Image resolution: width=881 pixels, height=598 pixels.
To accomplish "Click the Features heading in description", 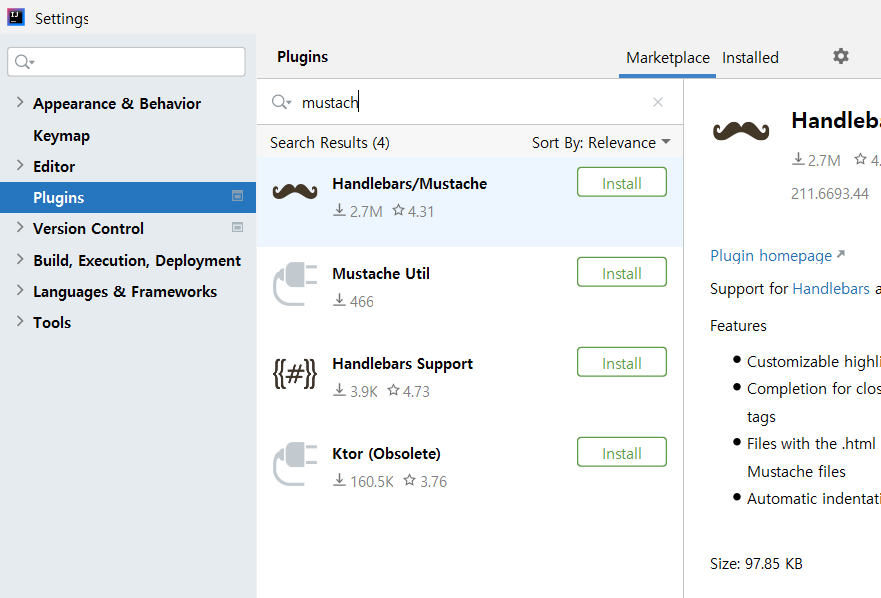I will 738,326.
